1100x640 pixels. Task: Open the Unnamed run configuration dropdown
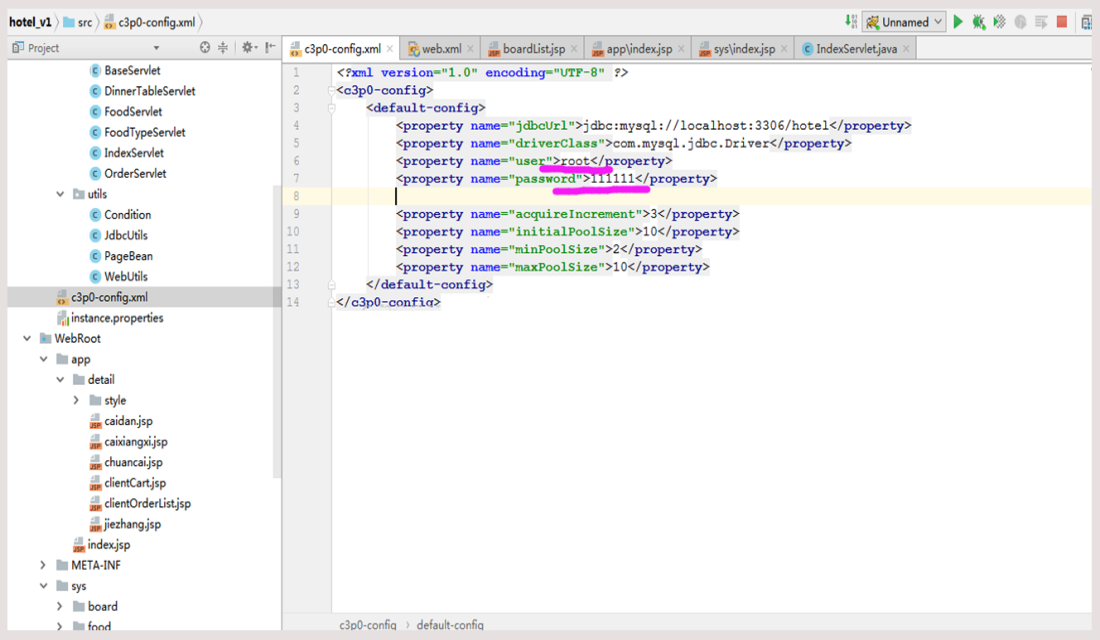point(905,22)
